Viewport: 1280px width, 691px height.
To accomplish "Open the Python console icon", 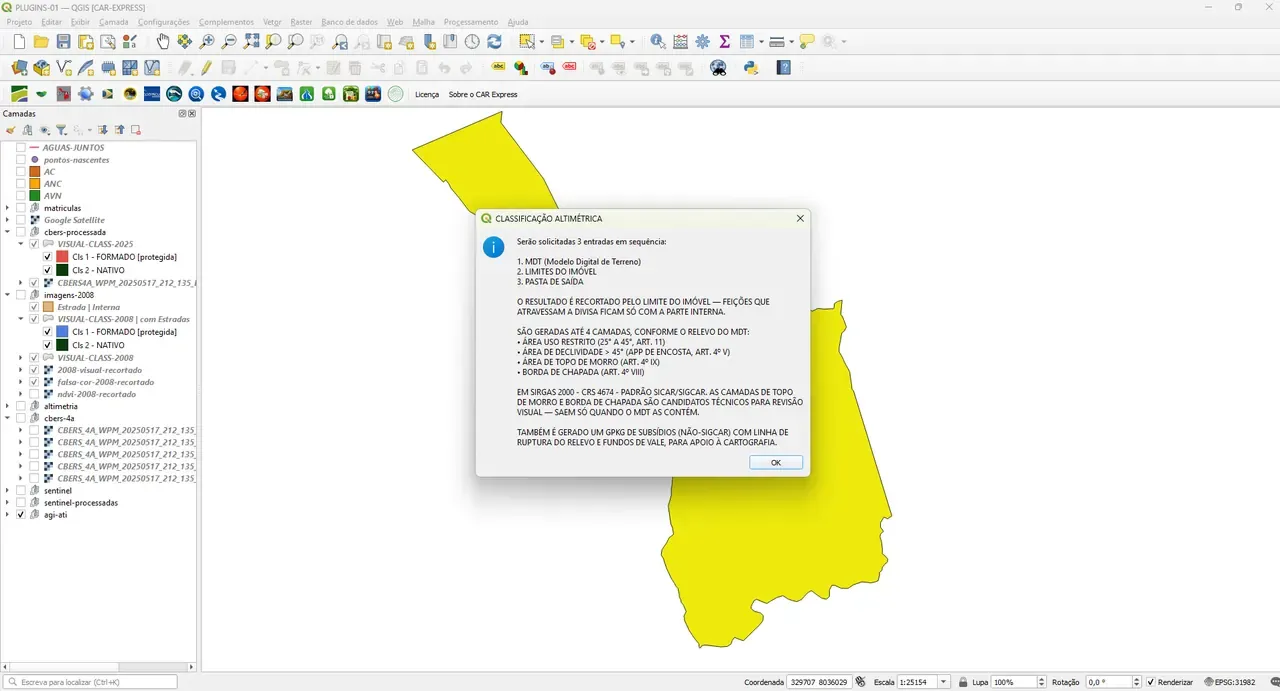I will [x=751, y=68].
